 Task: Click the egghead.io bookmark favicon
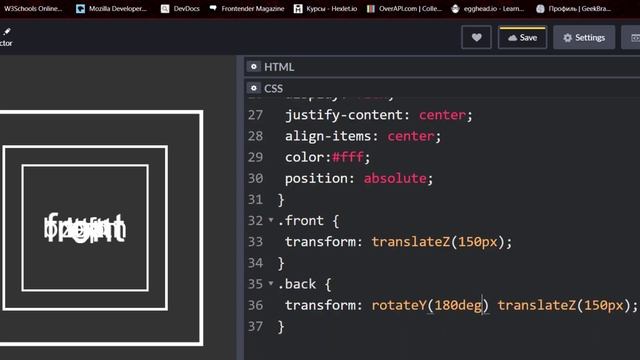(x=456, y=9)
